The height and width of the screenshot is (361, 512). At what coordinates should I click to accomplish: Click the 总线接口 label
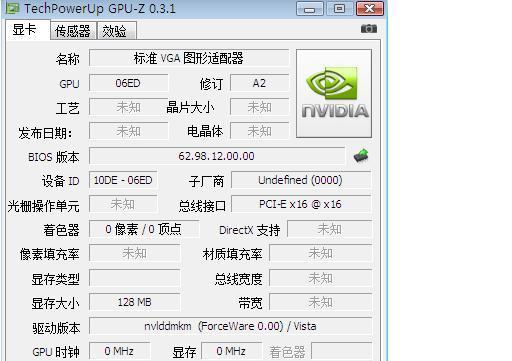(202, 206)
